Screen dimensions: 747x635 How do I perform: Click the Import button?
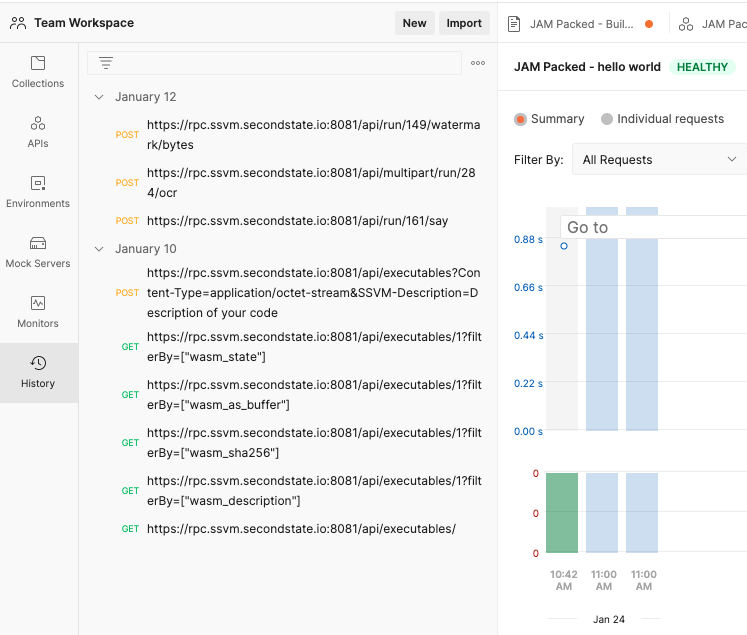click(464, 23)
